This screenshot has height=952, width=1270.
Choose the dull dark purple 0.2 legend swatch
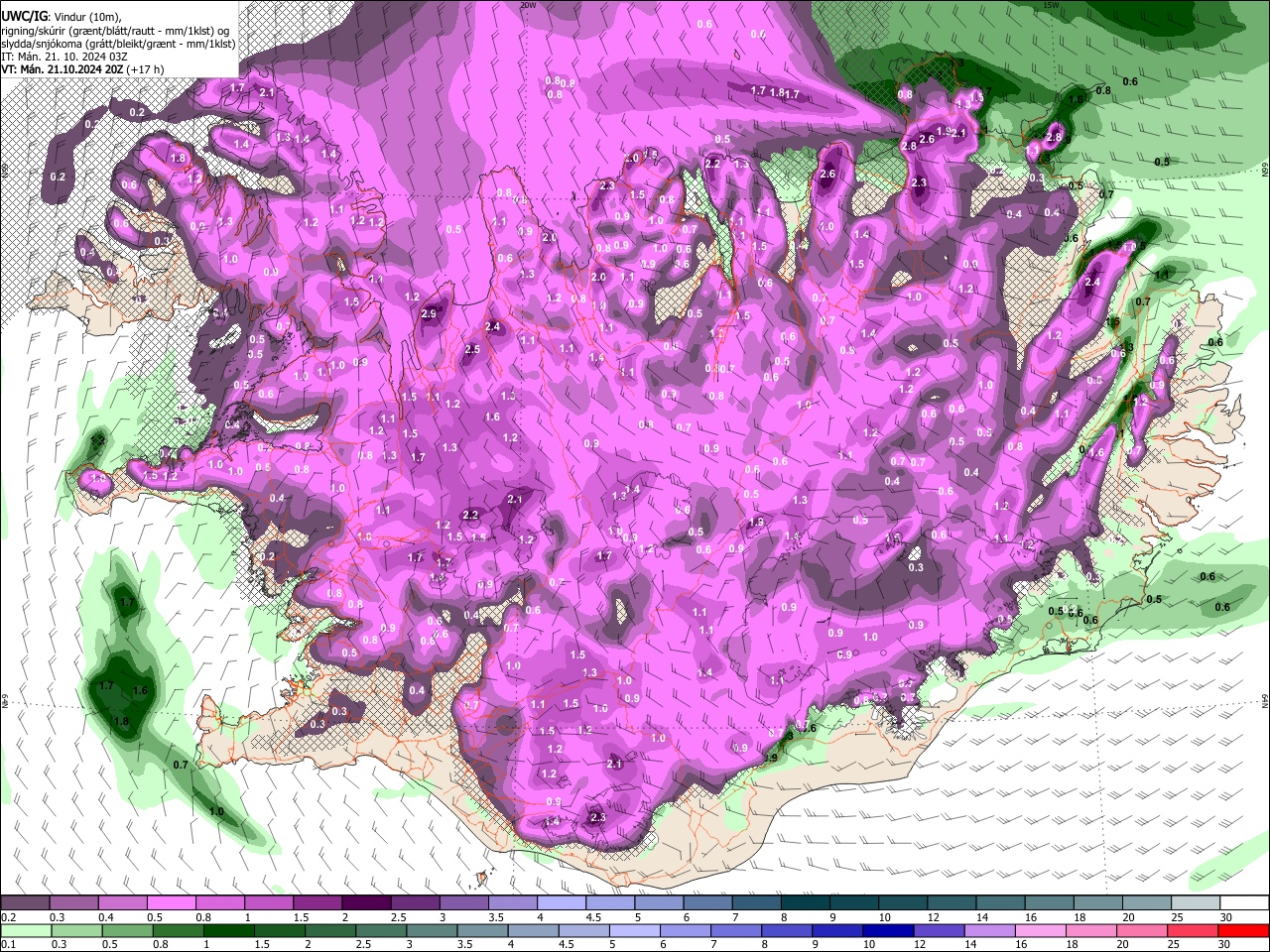pos(24,903)
